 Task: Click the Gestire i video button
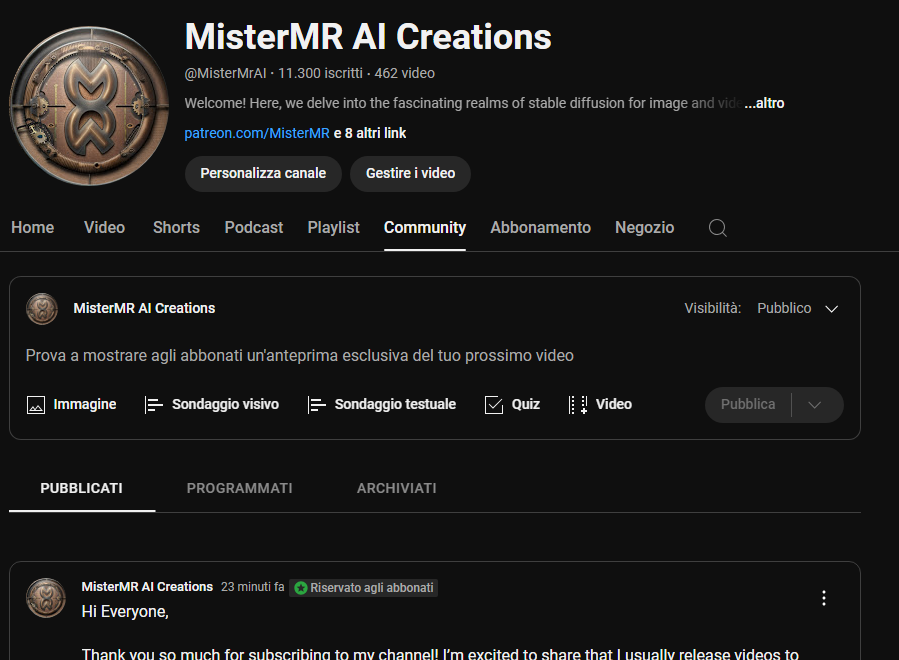tap(410, 173)
